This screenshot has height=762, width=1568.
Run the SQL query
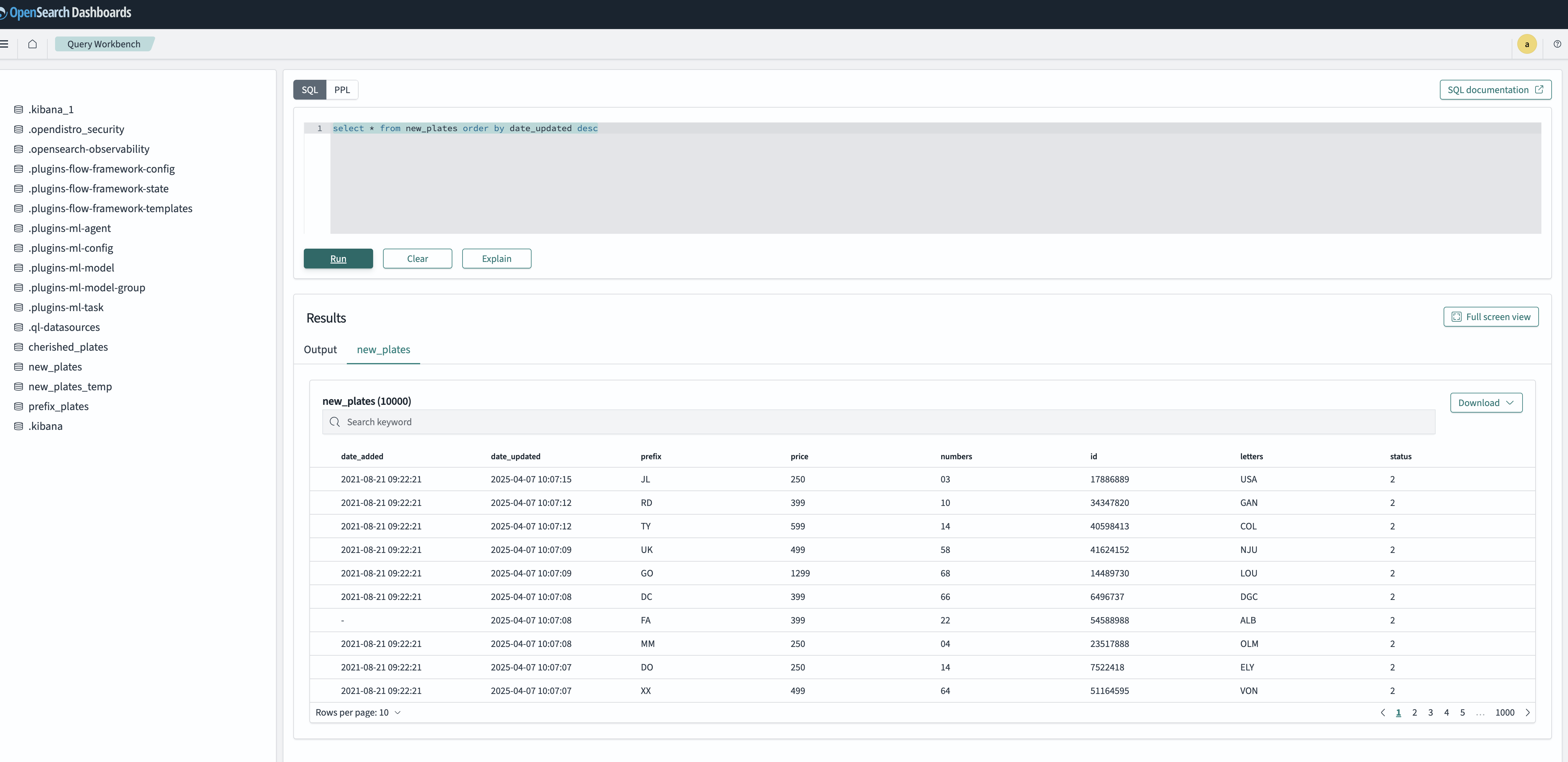(338, 259)
